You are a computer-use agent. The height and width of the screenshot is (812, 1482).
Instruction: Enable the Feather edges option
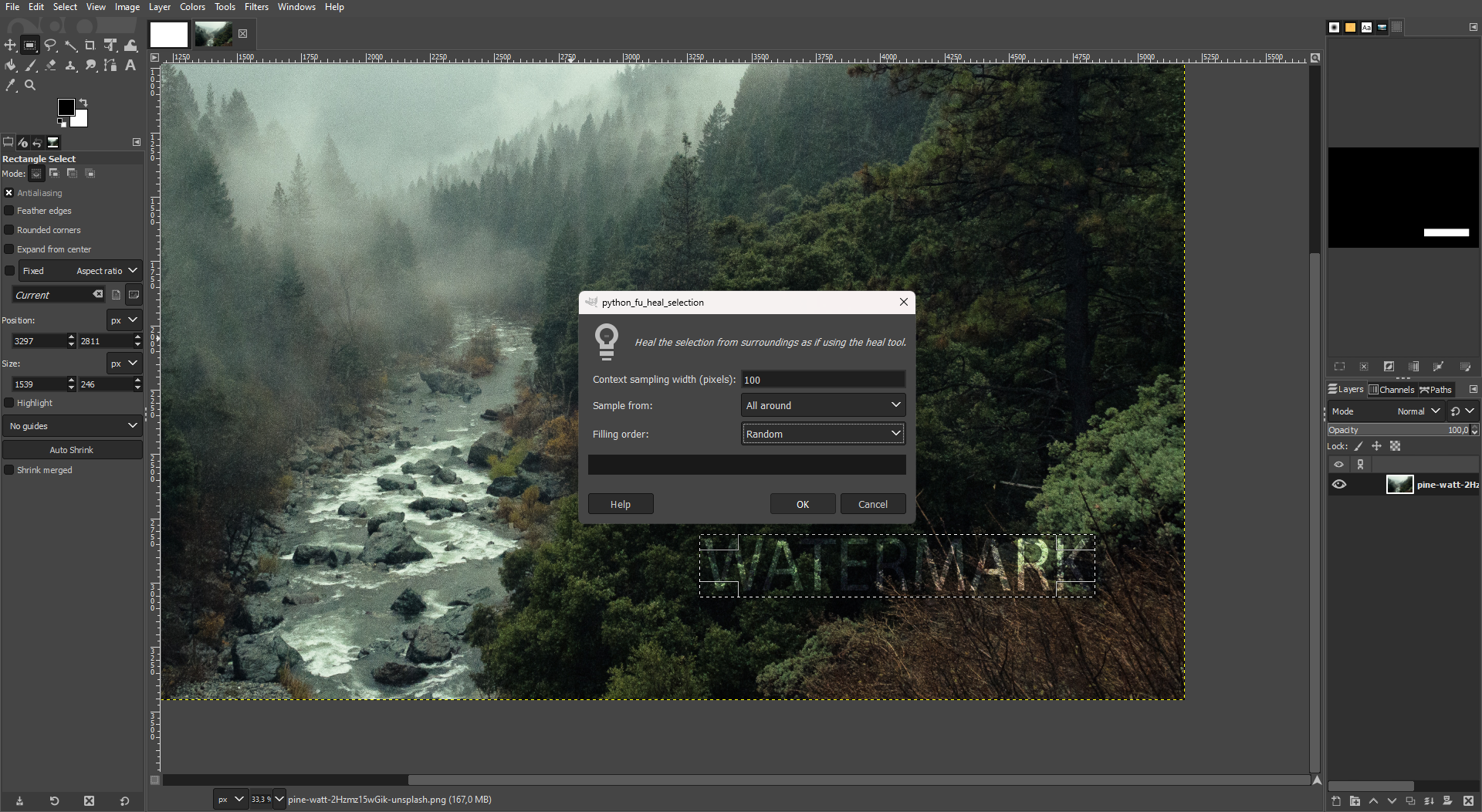point(8,211)
